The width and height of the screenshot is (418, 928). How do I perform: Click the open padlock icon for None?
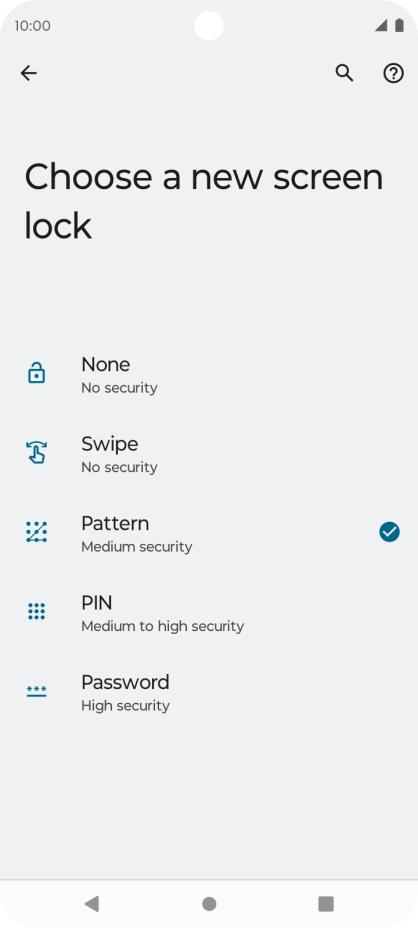(37, 374)
